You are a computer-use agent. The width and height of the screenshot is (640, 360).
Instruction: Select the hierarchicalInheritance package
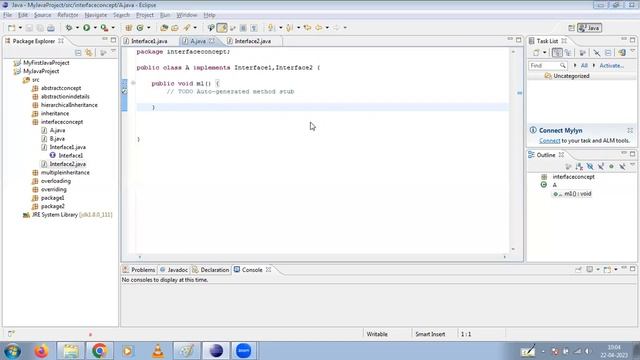(x=69, y=105)
